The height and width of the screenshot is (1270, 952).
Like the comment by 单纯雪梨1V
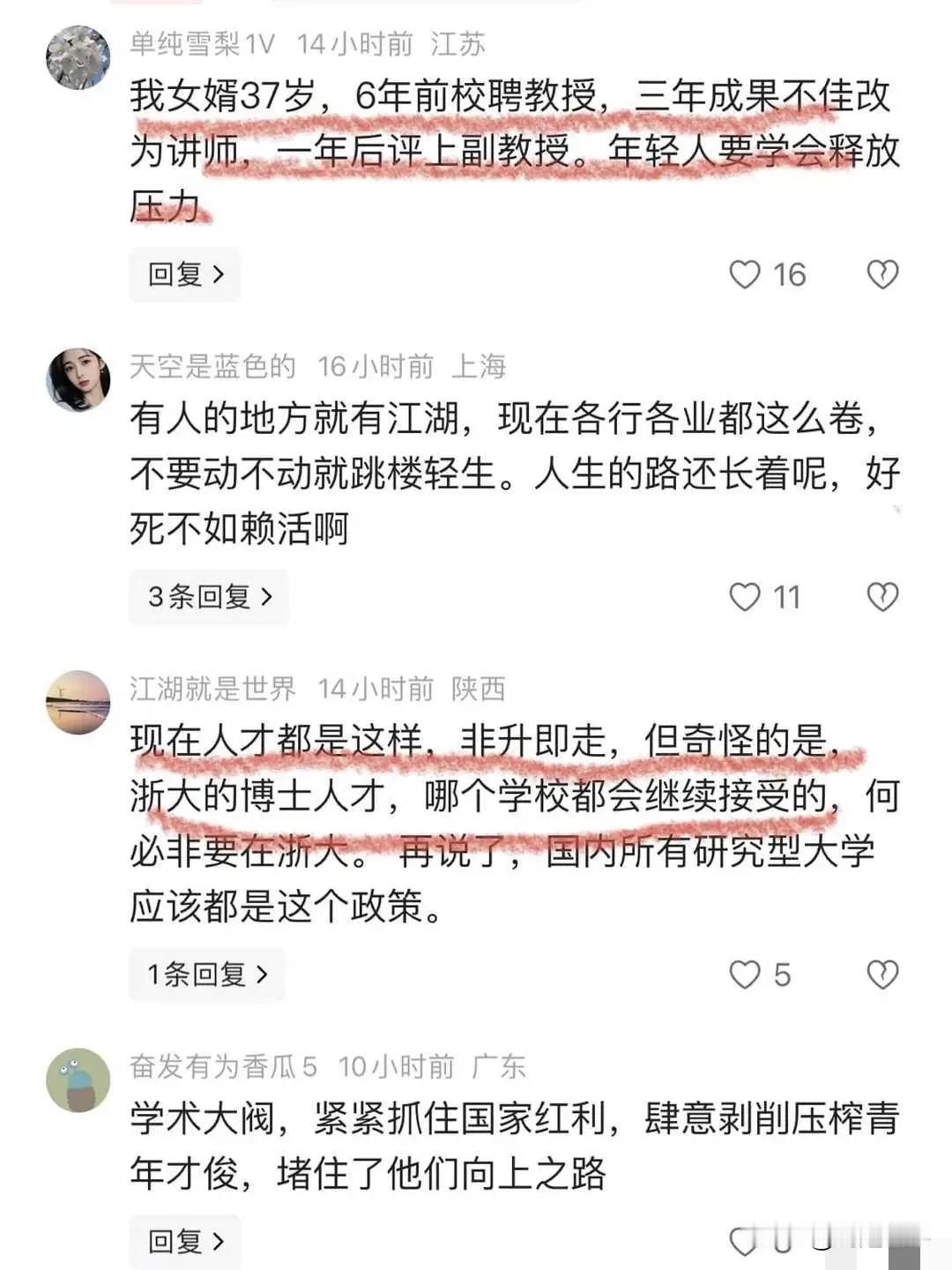[745, 275]
